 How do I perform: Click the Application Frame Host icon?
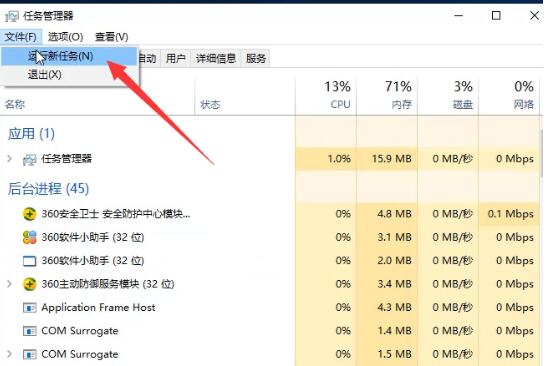coord(29,308)
